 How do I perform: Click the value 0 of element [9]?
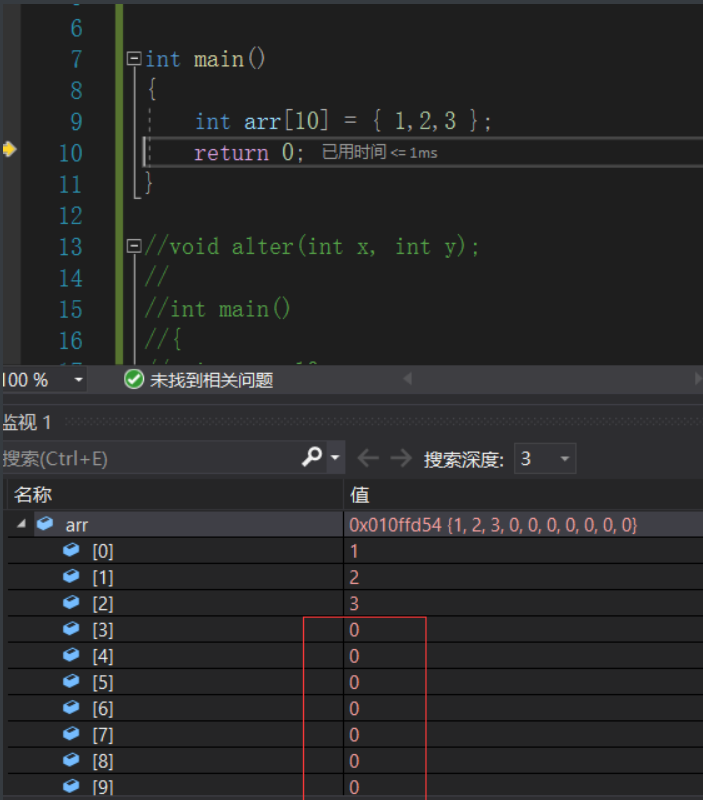(x=354, y=787)
